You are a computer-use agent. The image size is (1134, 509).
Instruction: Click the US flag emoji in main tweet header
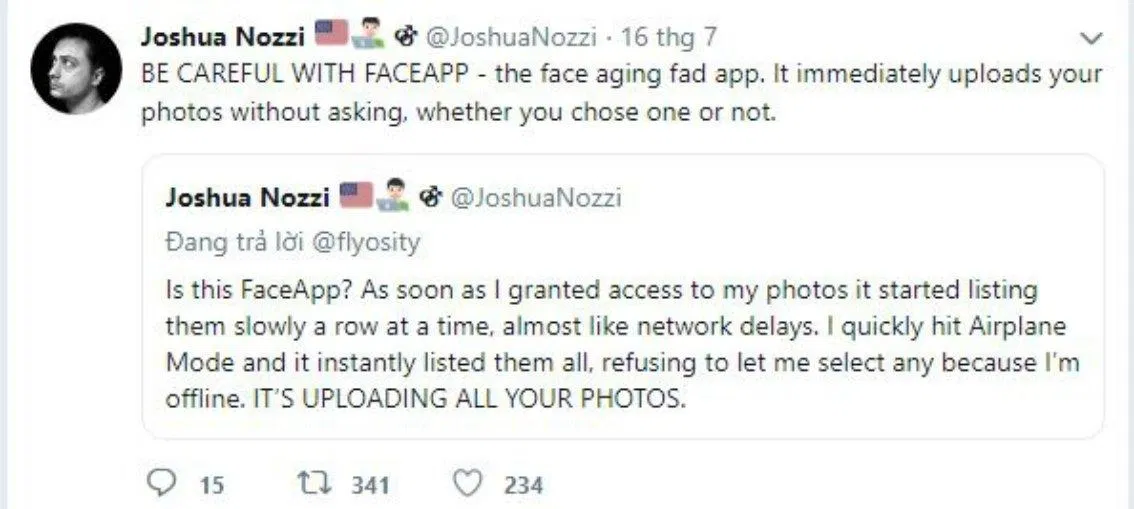pyautogui.click(x=330, y=36)
